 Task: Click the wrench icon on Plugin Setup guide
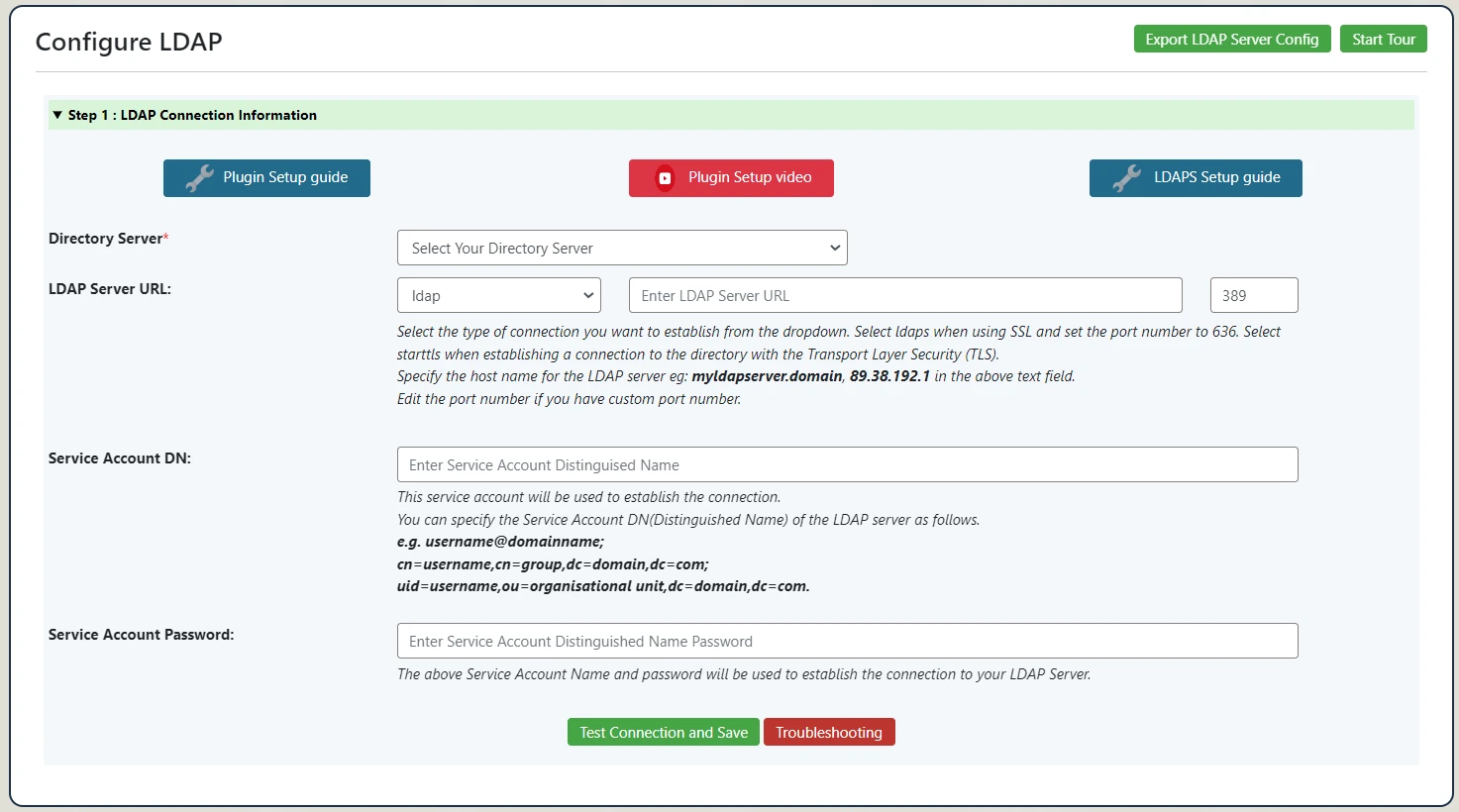[x=198, y=177]
